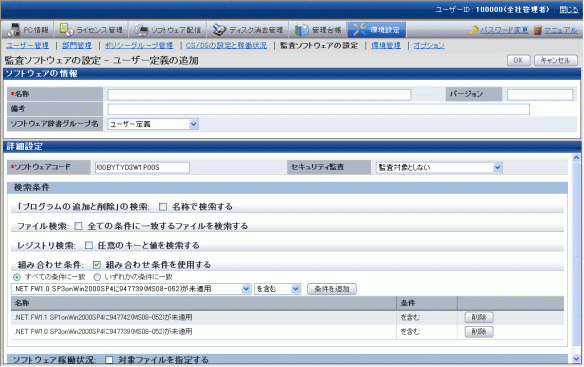Click the 環境設定 wrench icon

tap(360, 30)
